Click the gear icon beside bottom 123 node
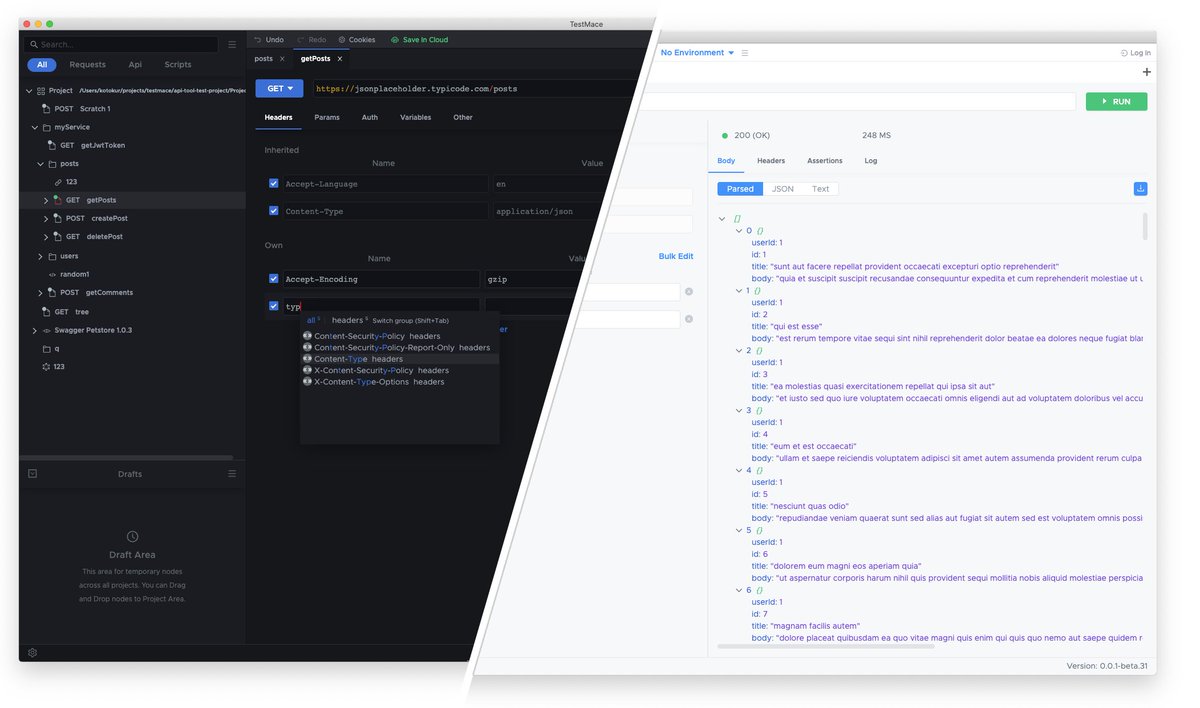 coord(46,367)
